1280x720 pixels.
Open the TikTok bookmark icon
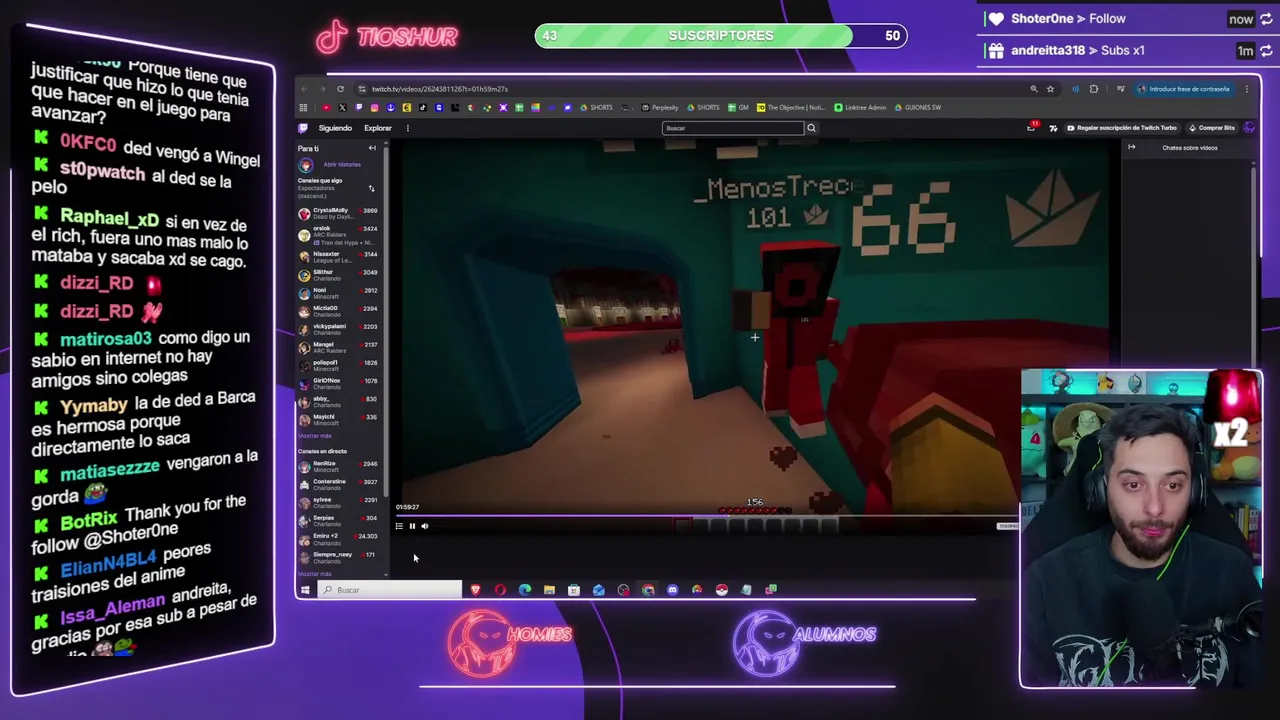tap(423, 107)
